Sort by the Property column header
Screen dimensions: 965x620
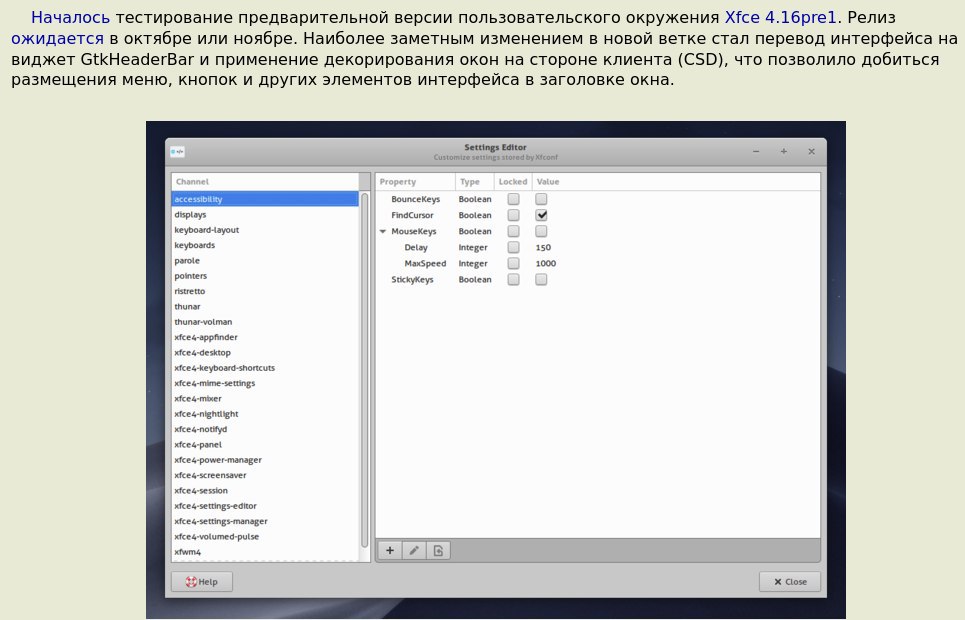[x=415, y=182]
